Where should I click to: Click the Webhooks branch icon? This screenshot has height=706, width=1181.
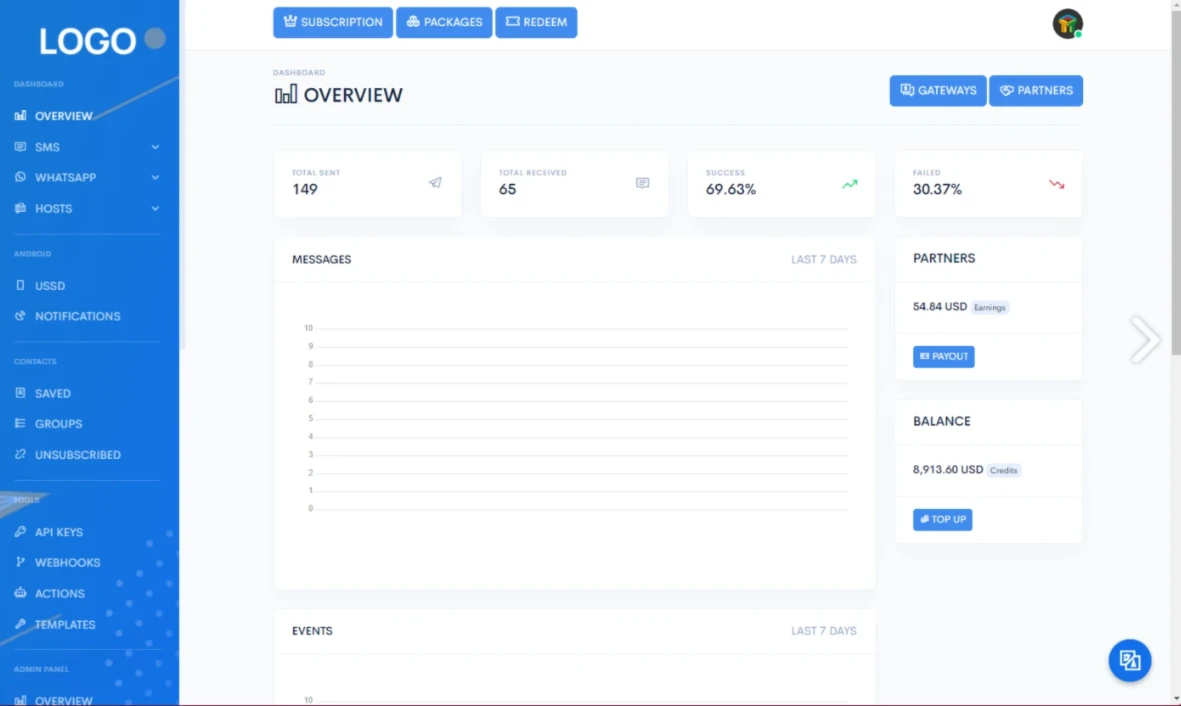point(20,562)
